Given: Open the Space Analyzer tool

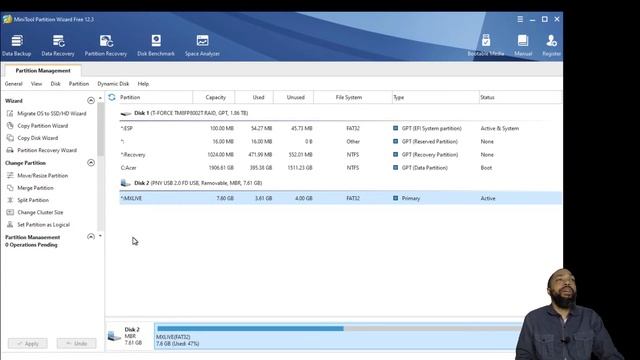Looking at the screenshot, I should pos(202,45).
